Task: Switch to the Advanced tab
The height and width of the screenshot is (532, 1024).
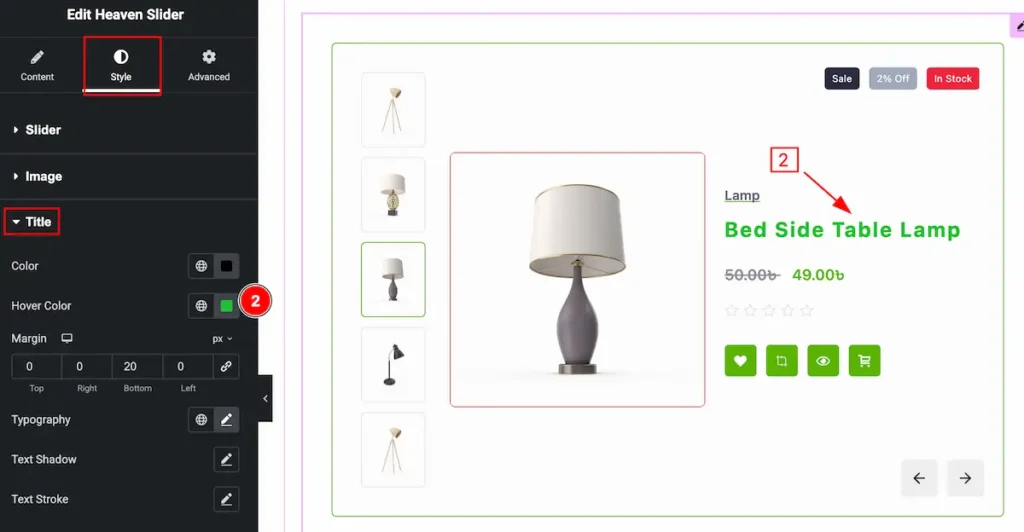Action: 209,66
